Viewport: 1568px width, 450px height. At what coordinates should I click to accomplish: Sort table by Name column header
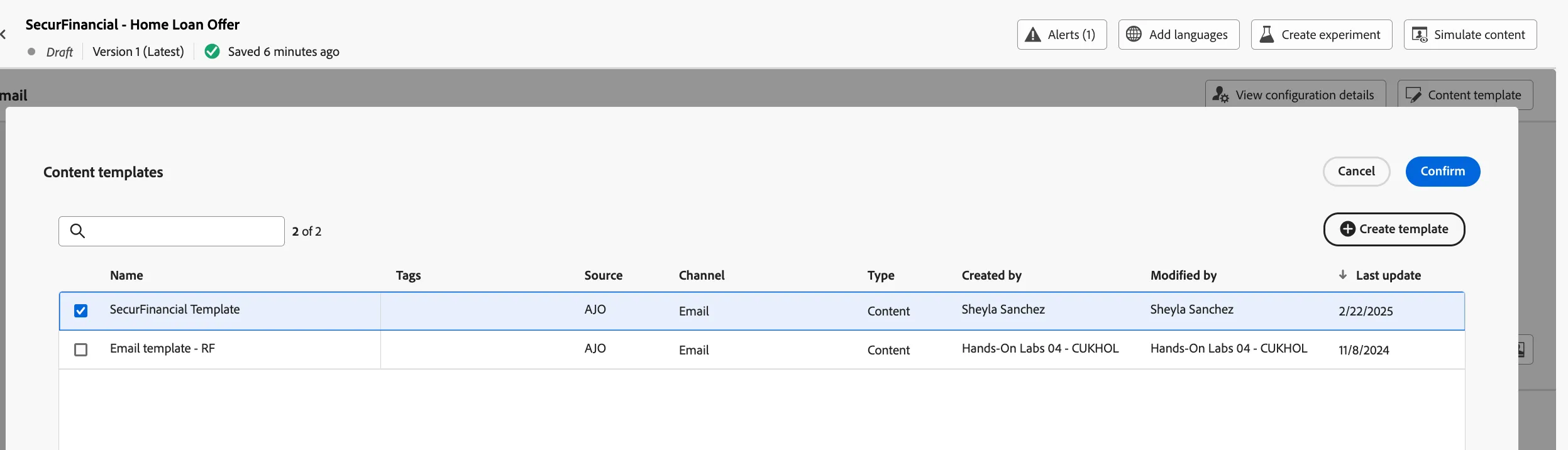click(126, 275)
